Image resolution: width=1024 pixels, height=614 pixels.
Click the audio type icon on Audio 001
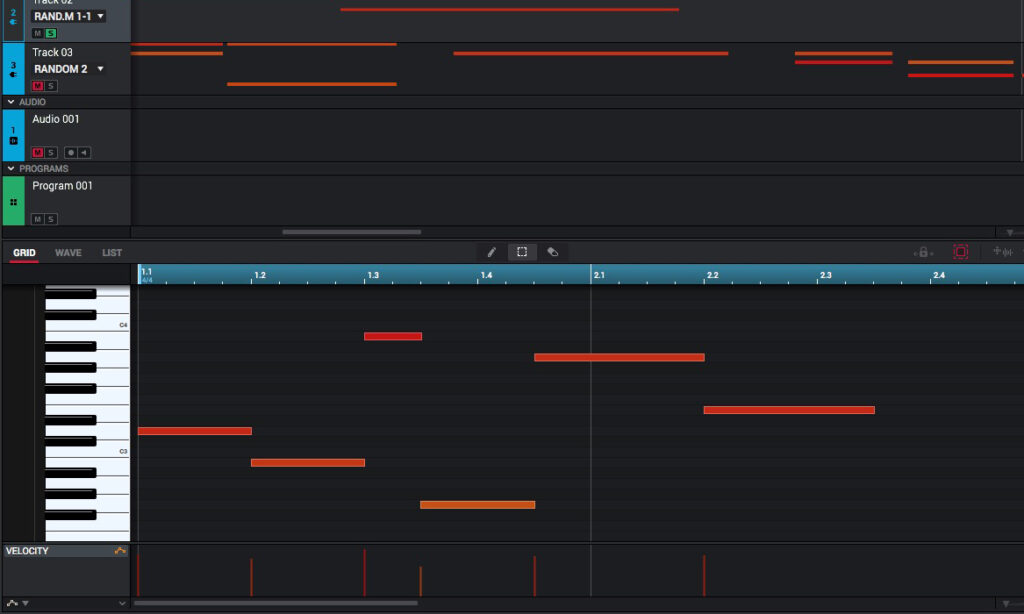click(13, 140)
